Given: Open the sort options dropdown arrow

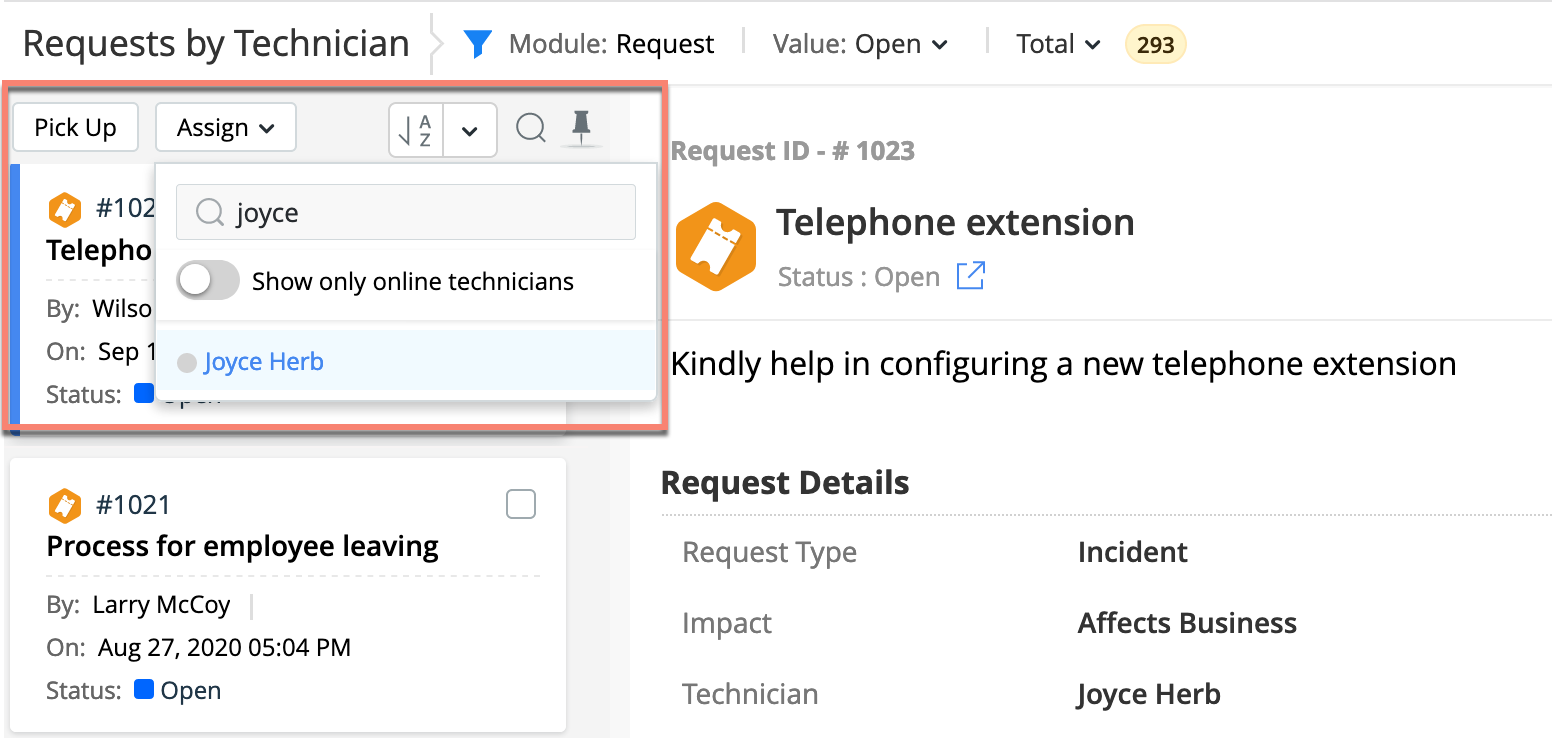Looking at the screenshot, I should pos(470,130).
